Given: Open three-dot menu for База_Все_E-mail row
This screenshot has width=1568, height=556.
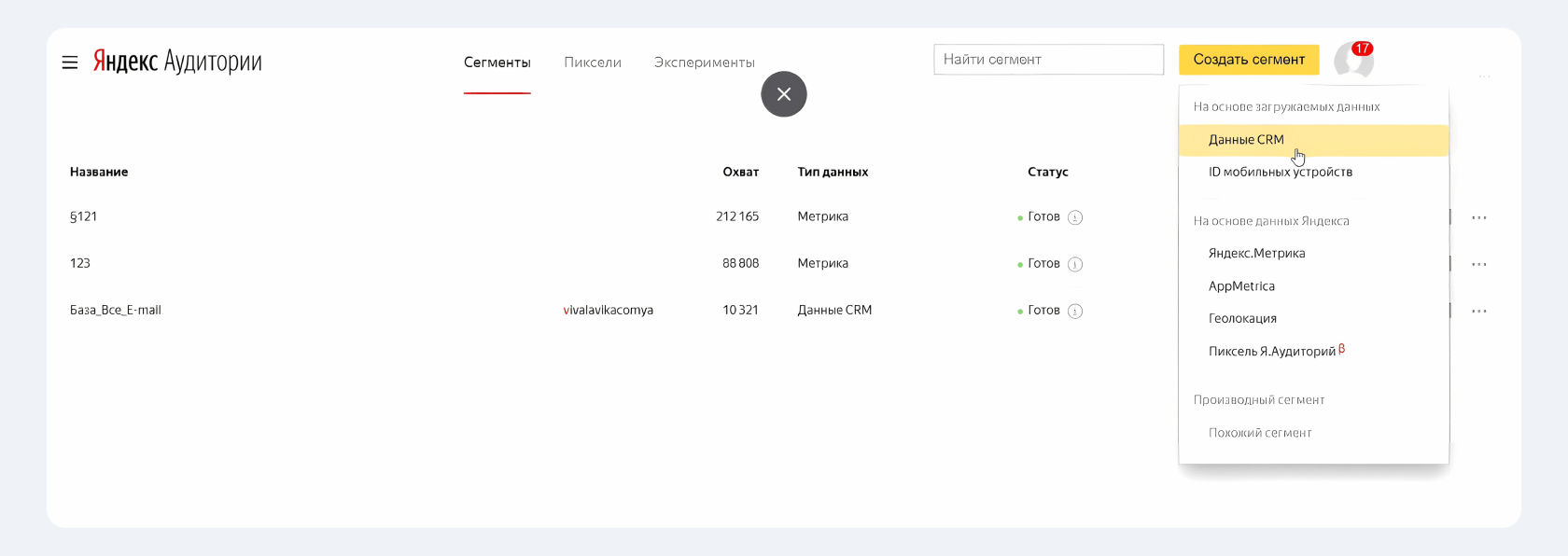Looking at the screenshot, I should click(x=1479, y=311).
